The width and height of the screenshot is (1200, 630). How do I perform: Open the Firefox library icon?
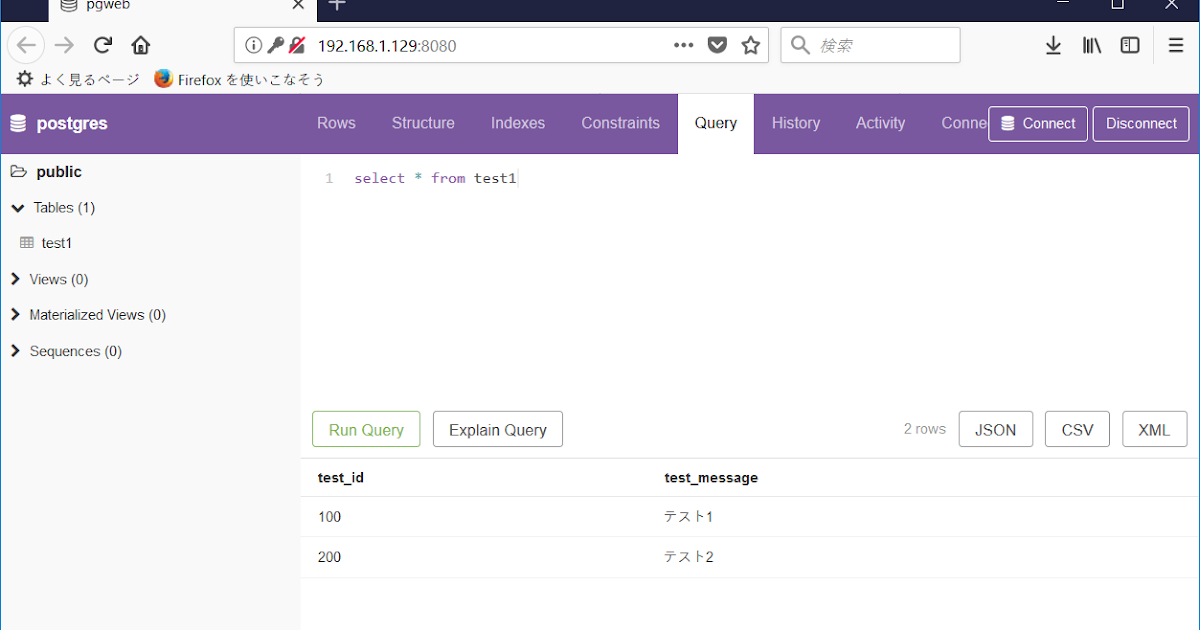pos(1091,45)
